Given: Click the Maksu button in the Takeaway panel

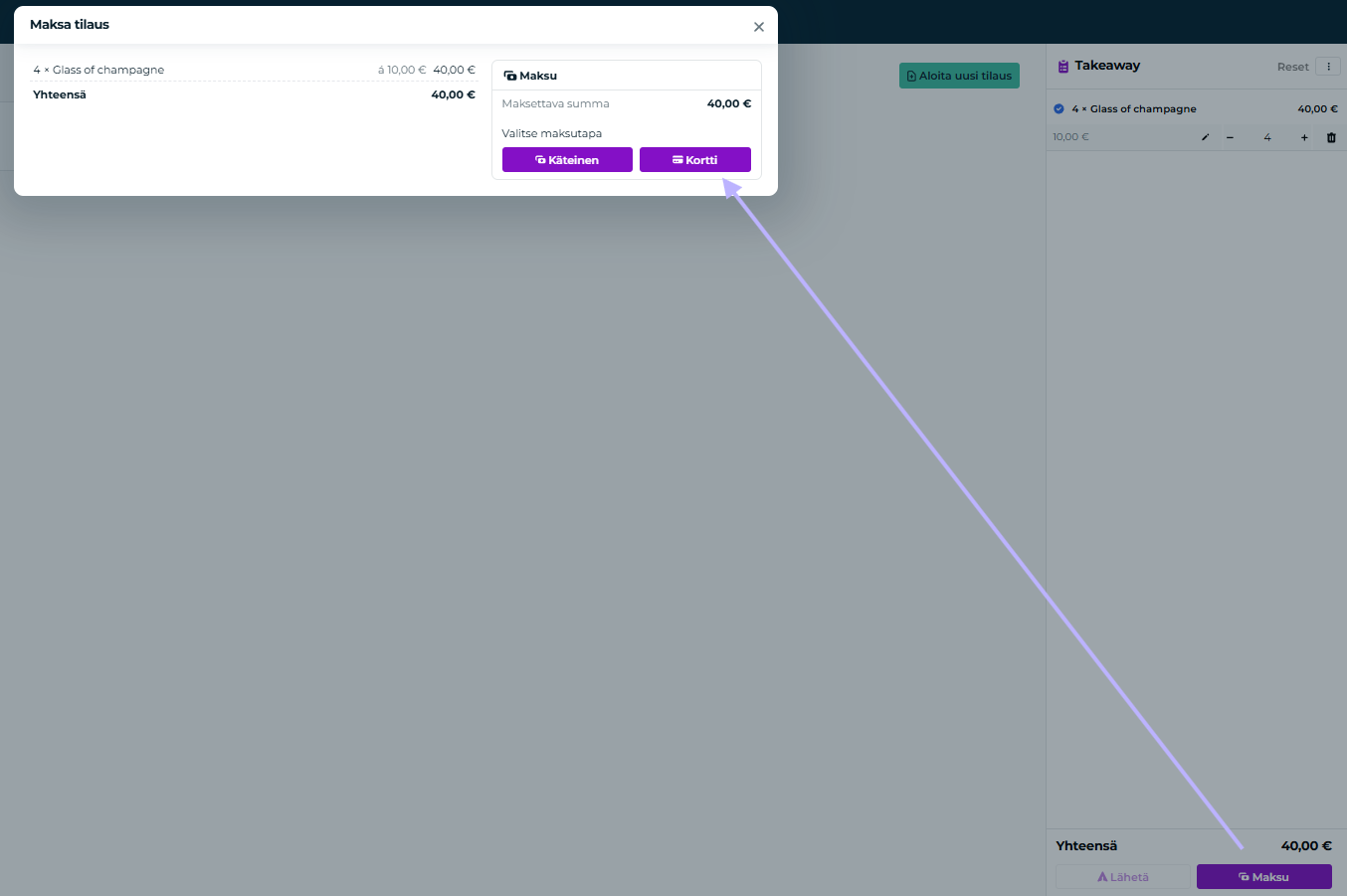Looking at the screenshot, I should coord(1263,877).
